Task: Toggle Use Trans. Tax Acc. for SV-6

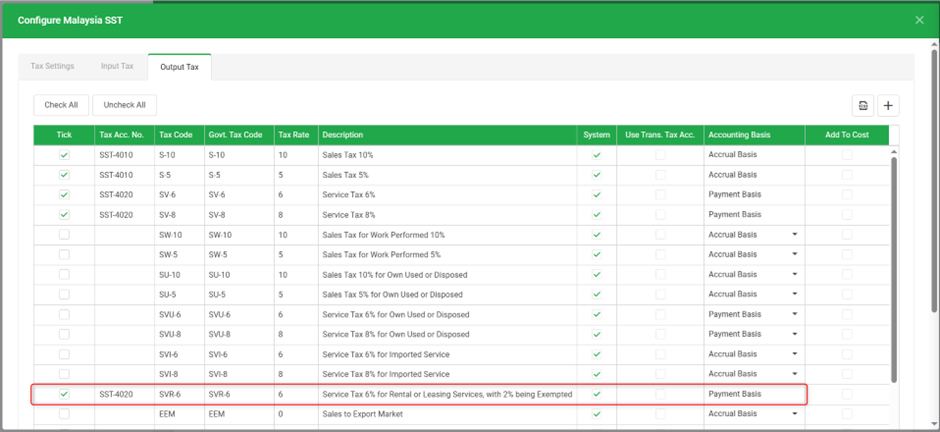Action: tap(660, 195)
